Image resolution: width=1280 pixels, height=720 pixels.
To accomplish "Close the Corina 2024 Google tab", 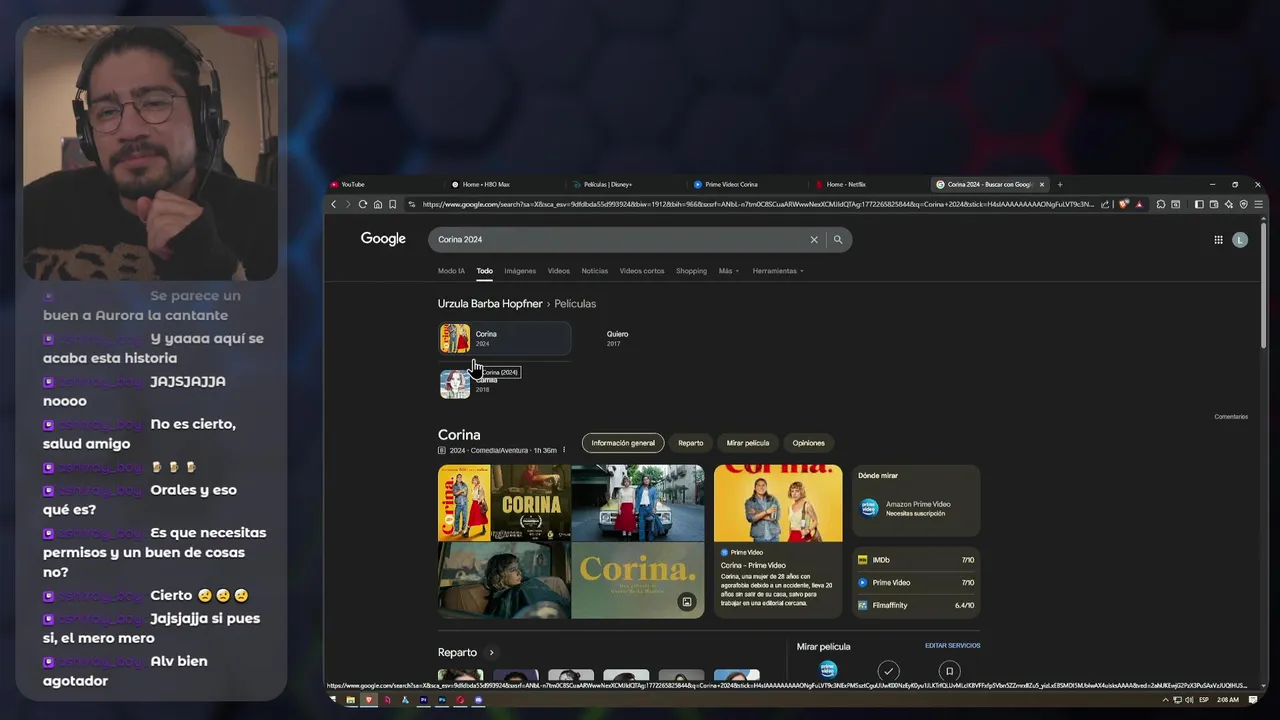I will 1042,184.
